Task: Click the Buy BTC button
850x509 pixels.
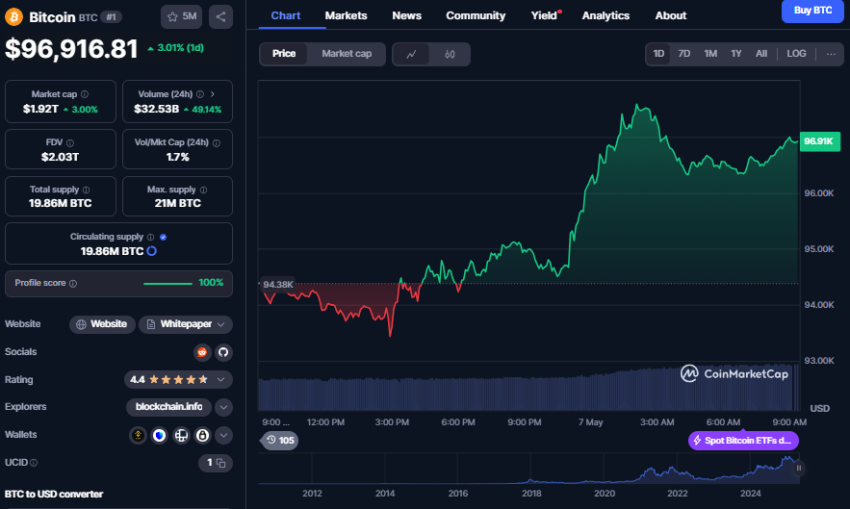Action: coord(811,11)
